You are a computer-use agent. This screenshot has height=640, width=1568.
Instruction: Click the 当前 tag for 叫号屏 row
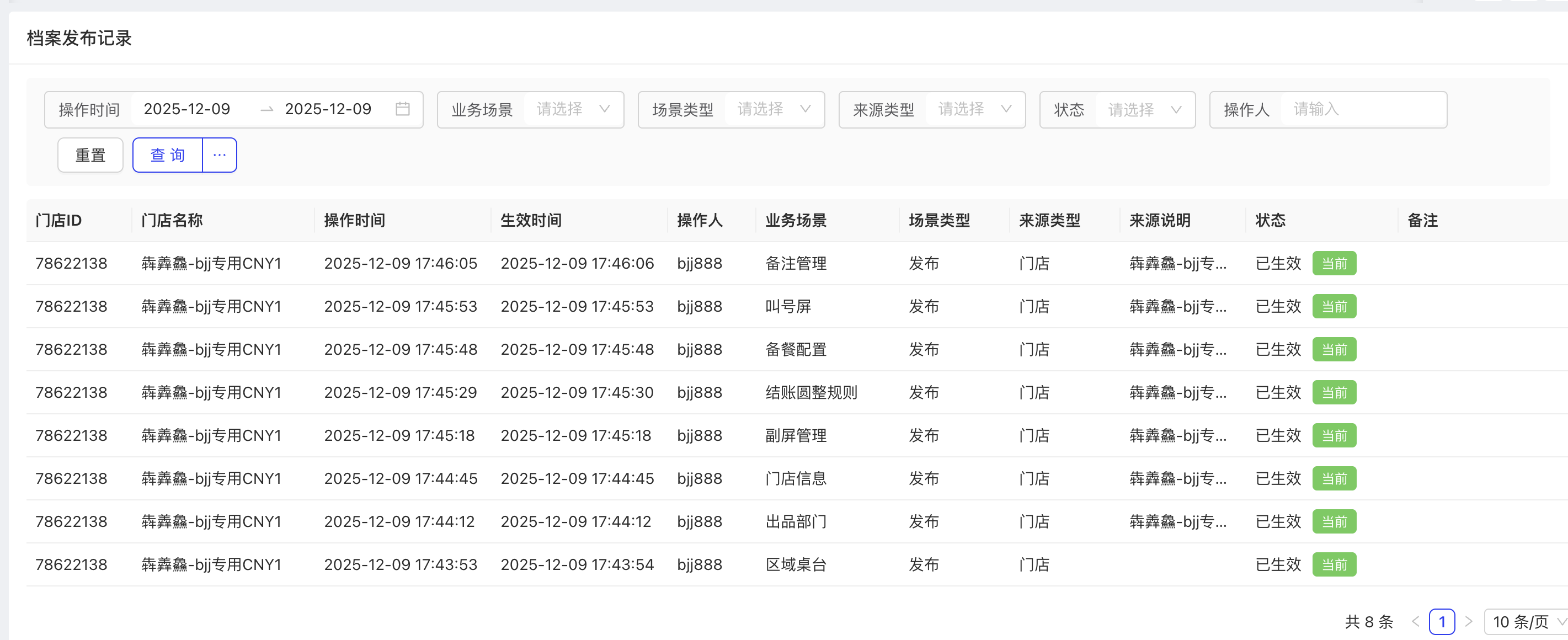[x=1334, y=306]
